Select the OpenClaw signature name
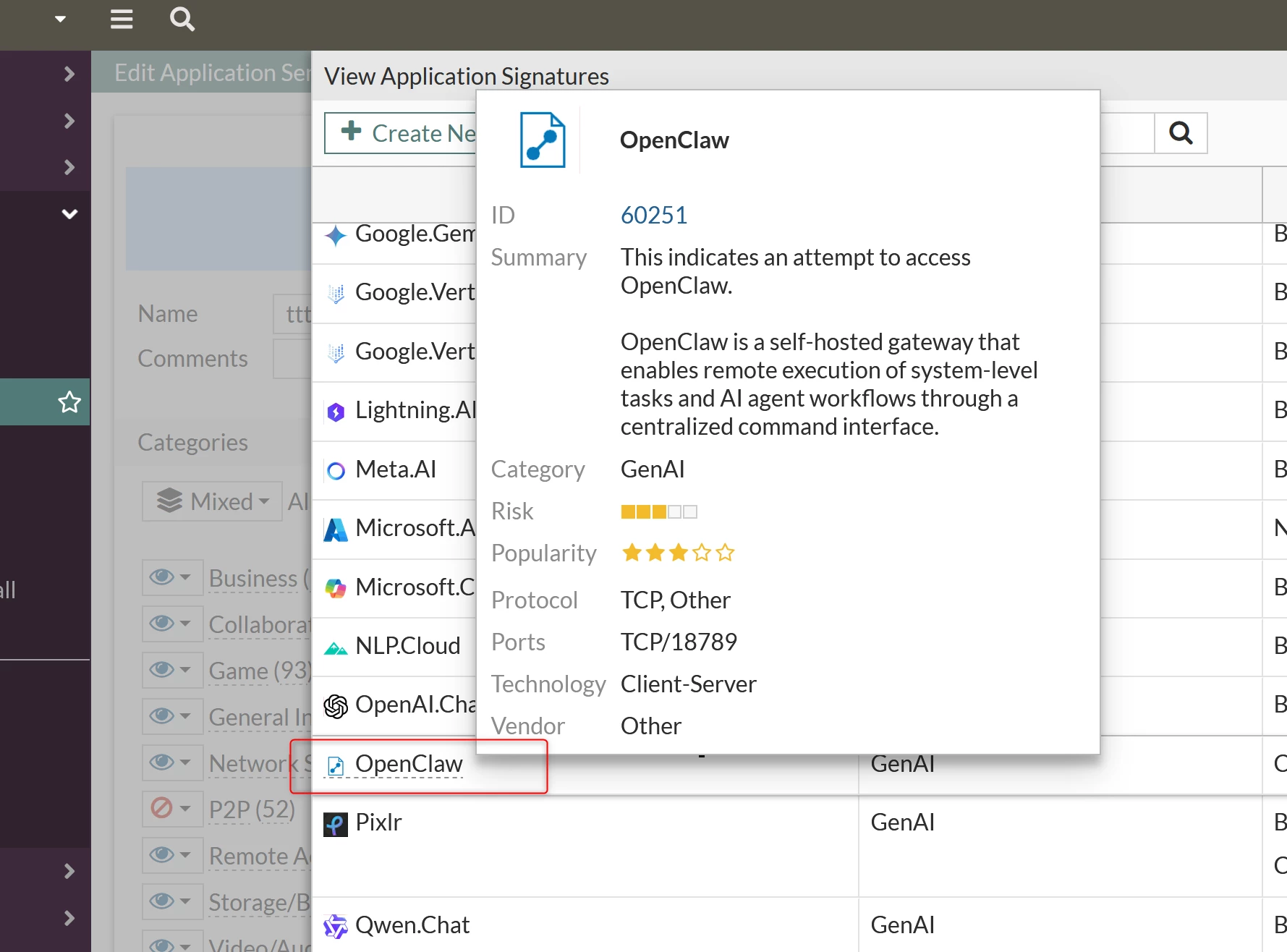This screenshot has width=1287, height=952. 409,764
